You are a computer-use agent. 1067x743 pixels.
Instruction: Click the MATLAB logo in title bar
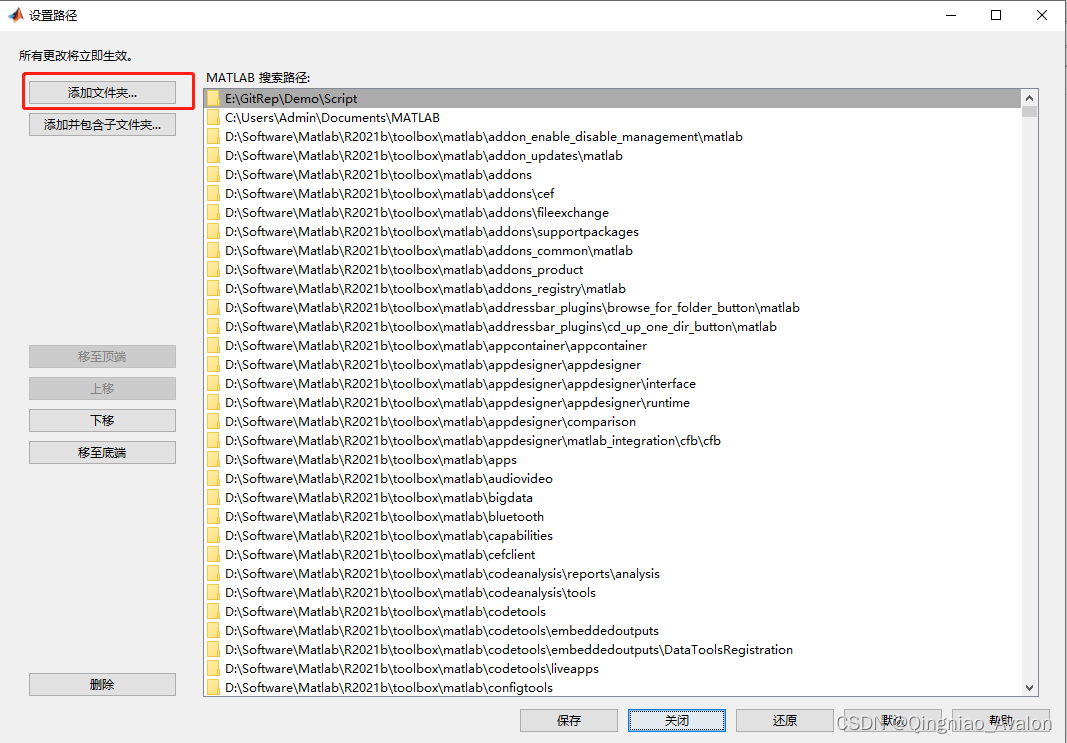pos(15,14)
